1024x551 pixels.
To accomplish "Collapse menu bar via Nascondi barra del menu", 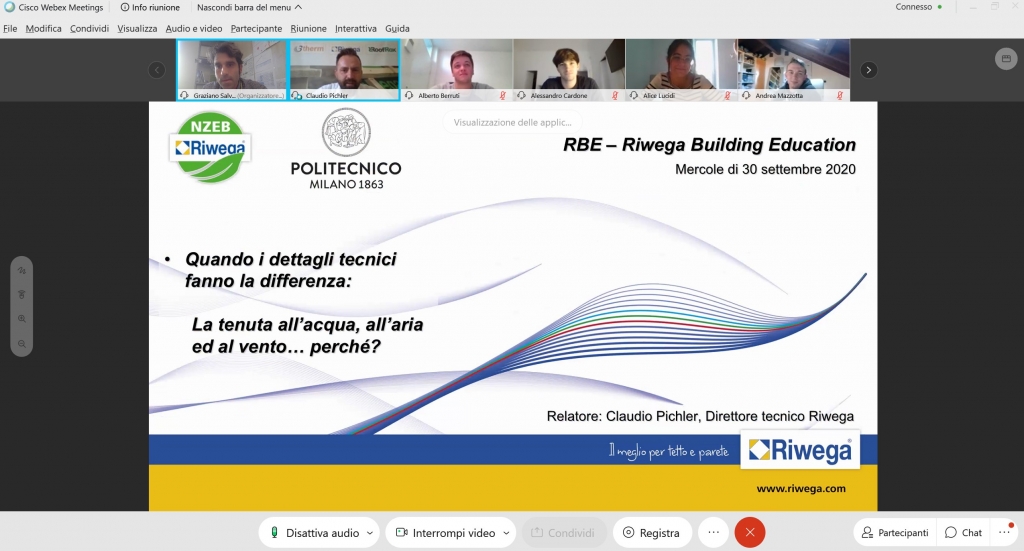I will pos(249,7).
